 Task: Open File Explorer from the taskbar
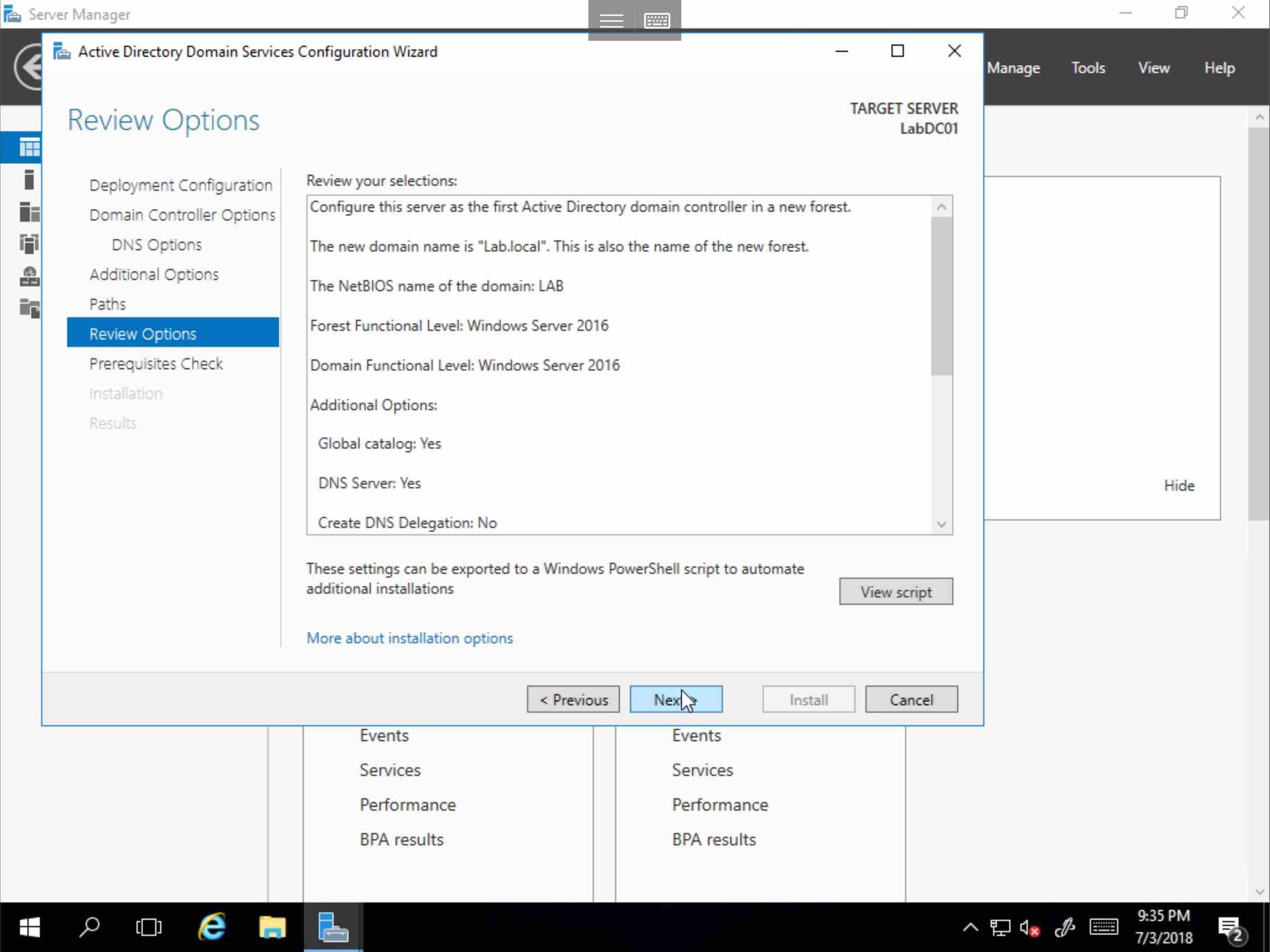click(272, 927)
